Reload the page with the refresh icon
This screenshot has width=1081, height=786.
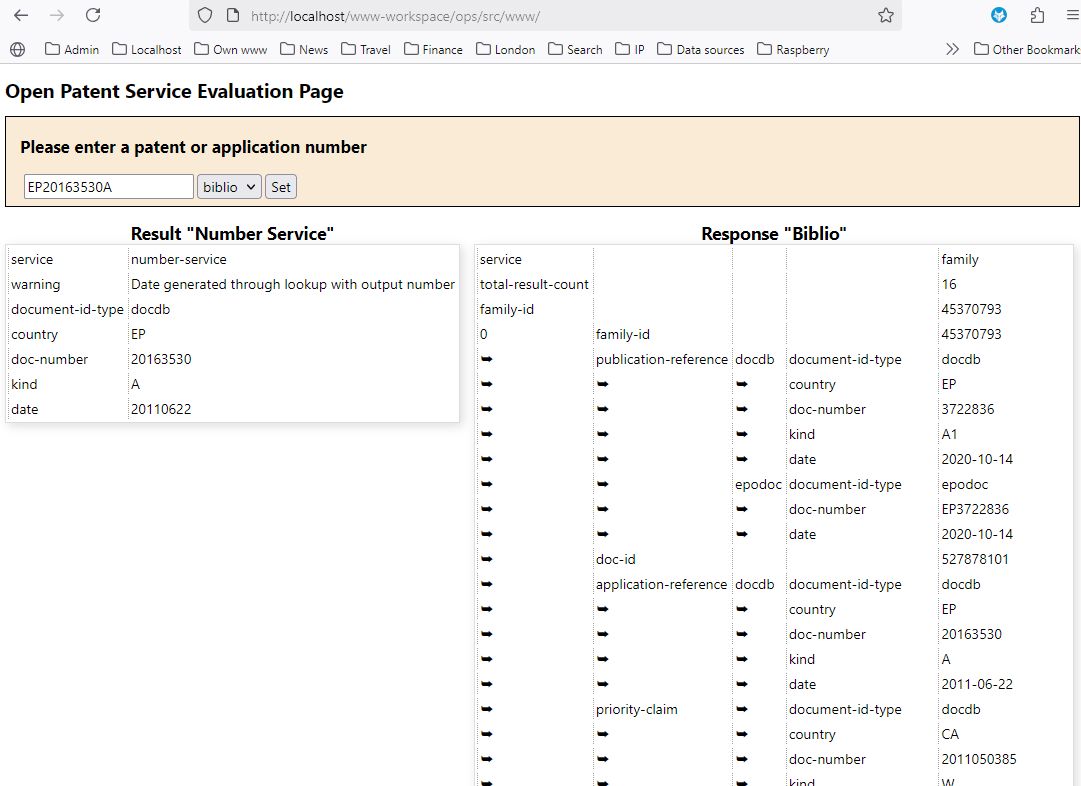pos(93,15)
